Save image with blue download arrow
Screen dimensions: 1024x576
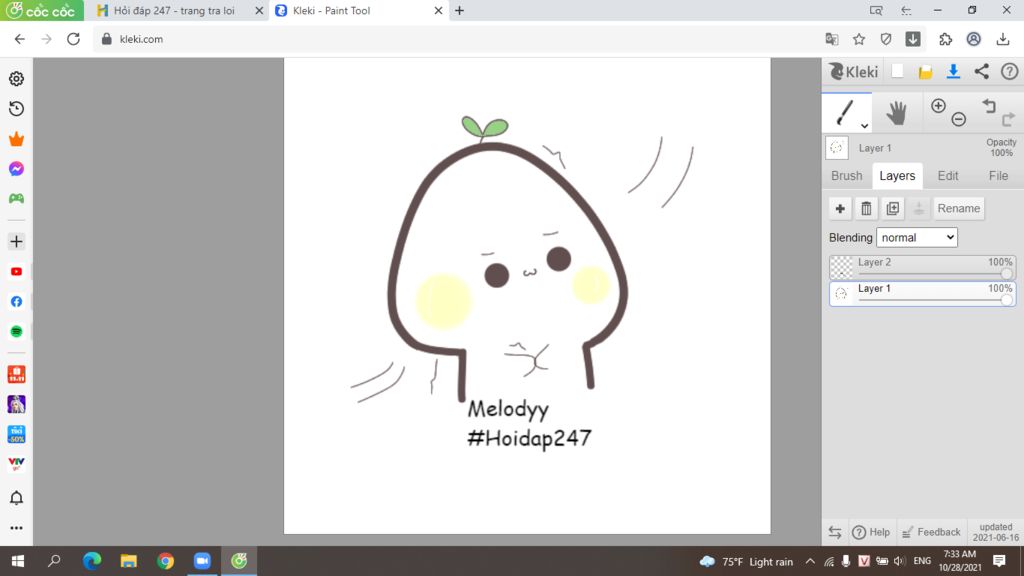(x=953, y=72)
